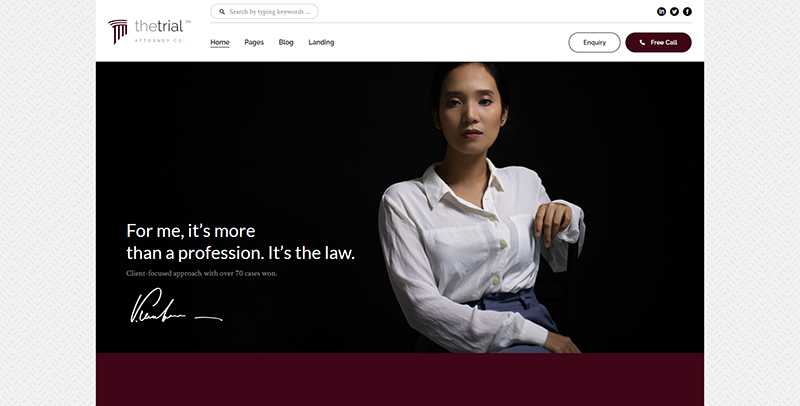Click the LinkedIn social icon
This screenshot has height=406, width=800.
[x=661, y=12]
